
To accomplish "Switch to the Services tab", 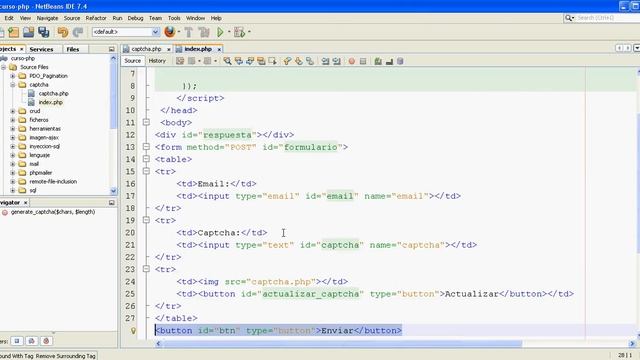I will coord(41,49).
